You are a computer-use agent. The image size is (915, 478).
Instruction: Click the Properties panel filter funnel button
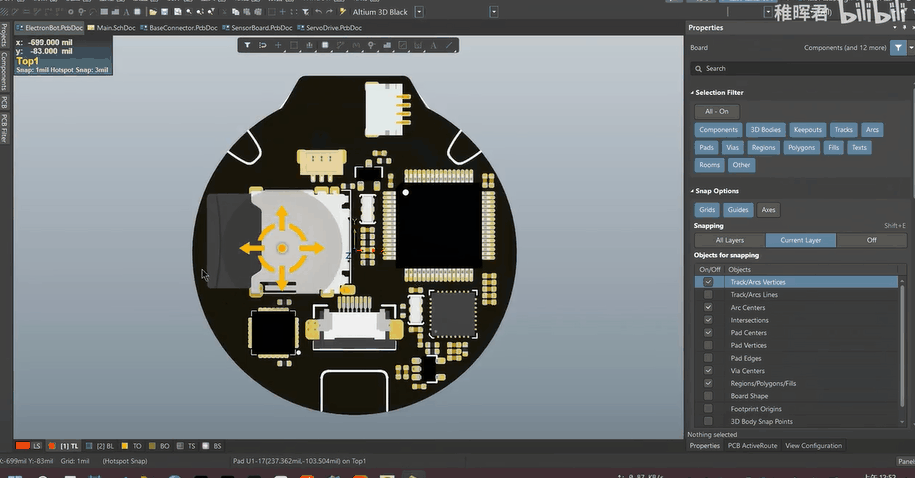[897, 47]
